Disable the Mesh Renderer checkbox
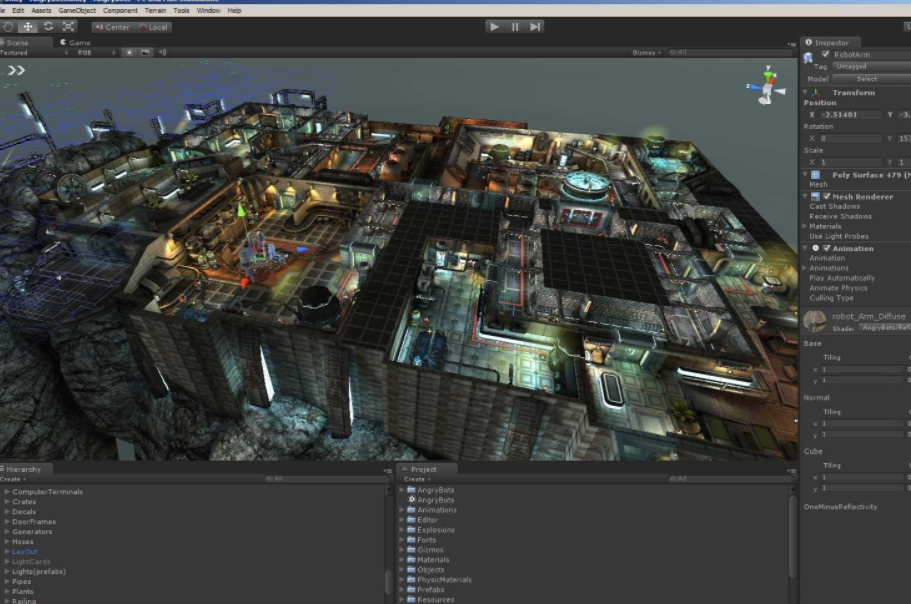This screenshot has width=911, height=604. 827,196
